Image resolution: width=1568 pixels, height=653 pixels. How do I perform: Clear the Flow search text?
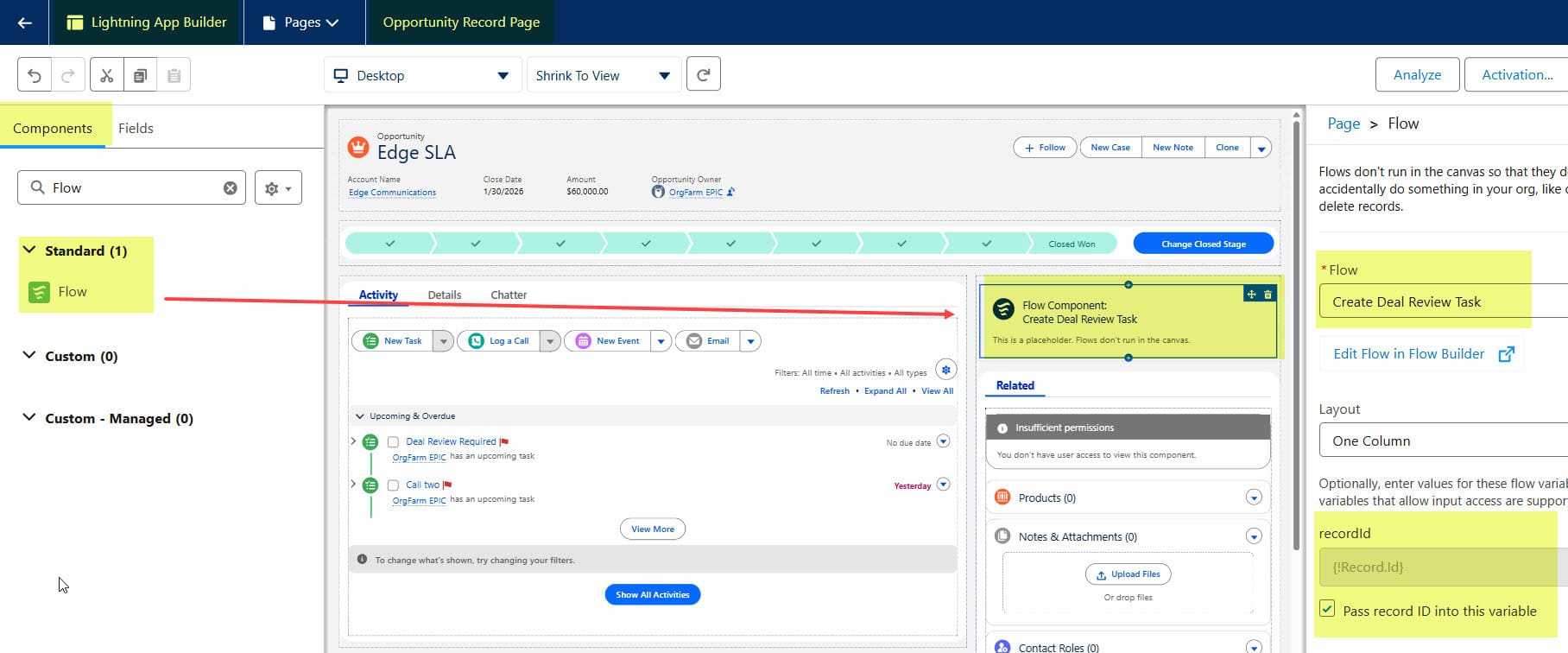point(230,187)
